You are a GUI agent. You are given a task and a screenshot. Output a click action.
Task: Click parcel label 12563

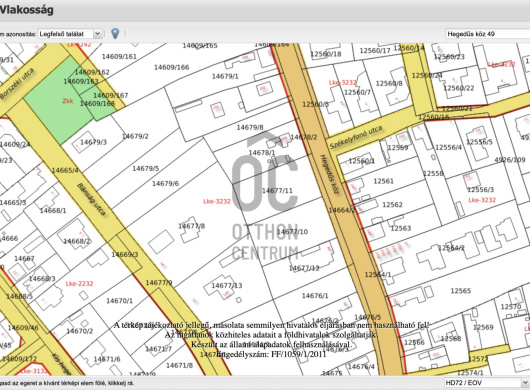(x=401, y=228)
